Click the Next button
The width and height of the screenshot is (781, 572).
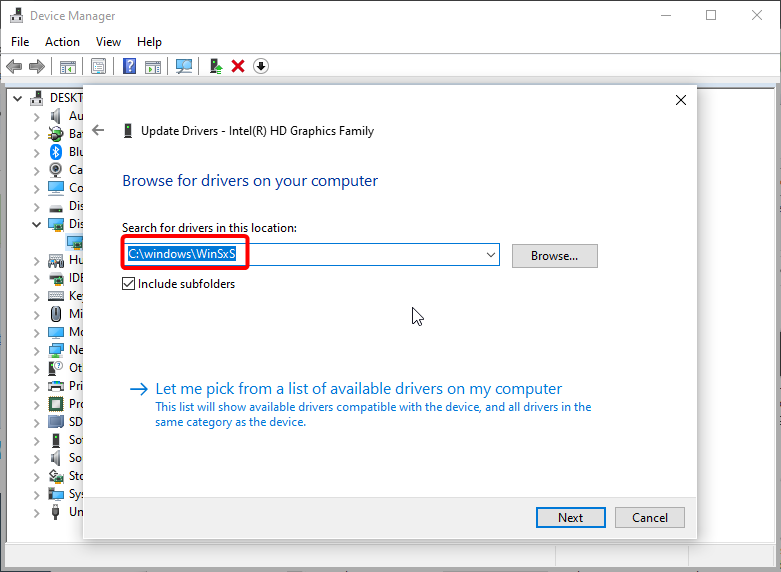pyautogui.click(x=570, y=517)
